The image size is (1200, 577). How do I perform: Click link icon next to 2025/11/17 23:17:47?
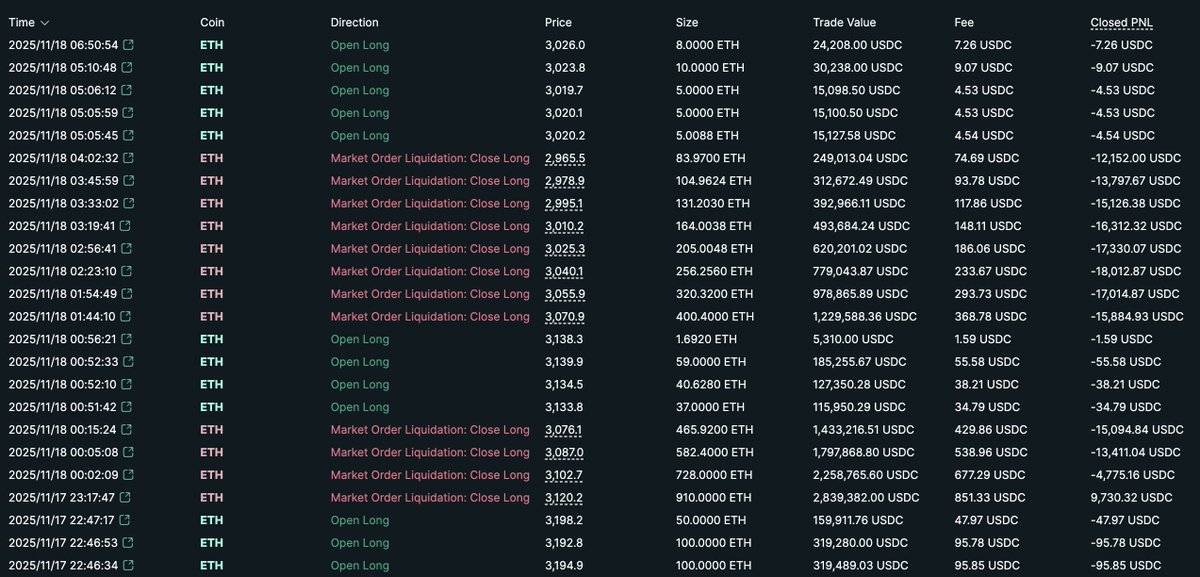125,498
